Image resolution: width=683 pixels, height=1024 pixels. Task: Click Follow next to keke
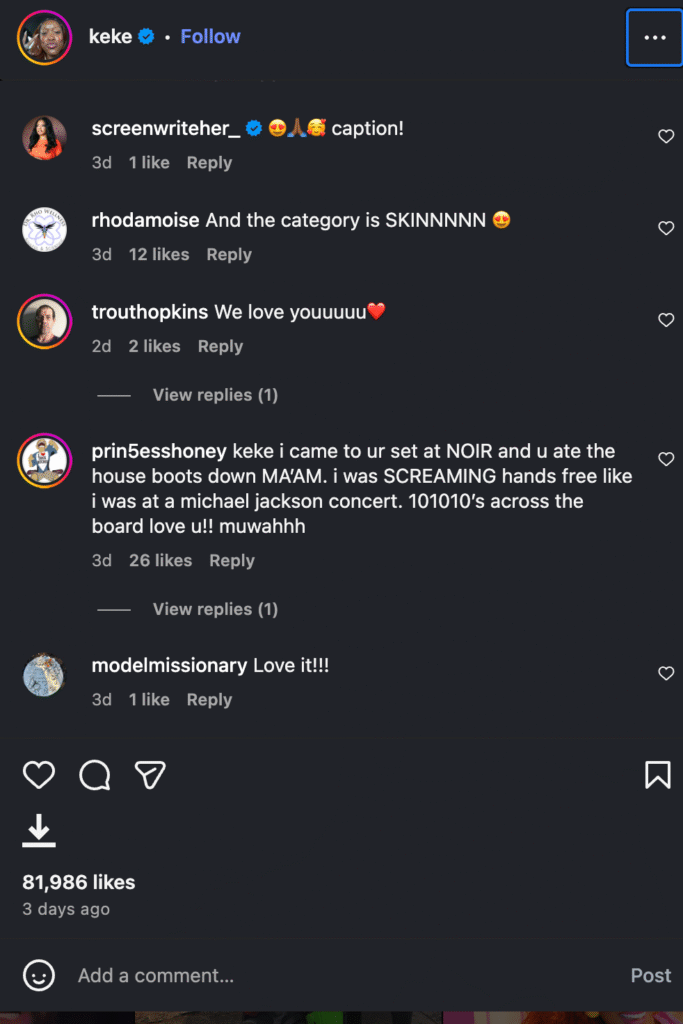210,36
